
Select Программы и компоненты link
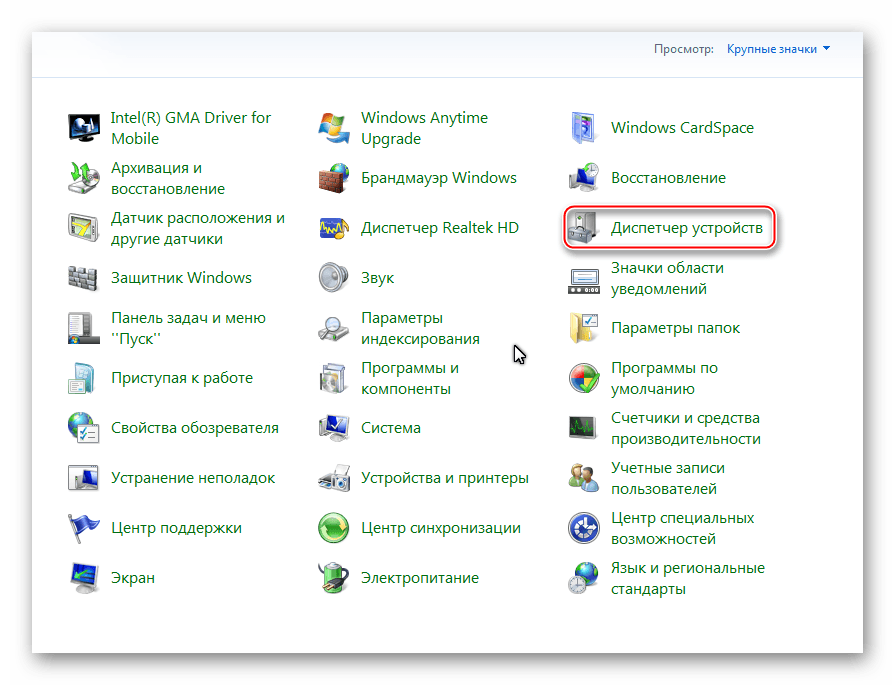point(409,378)
